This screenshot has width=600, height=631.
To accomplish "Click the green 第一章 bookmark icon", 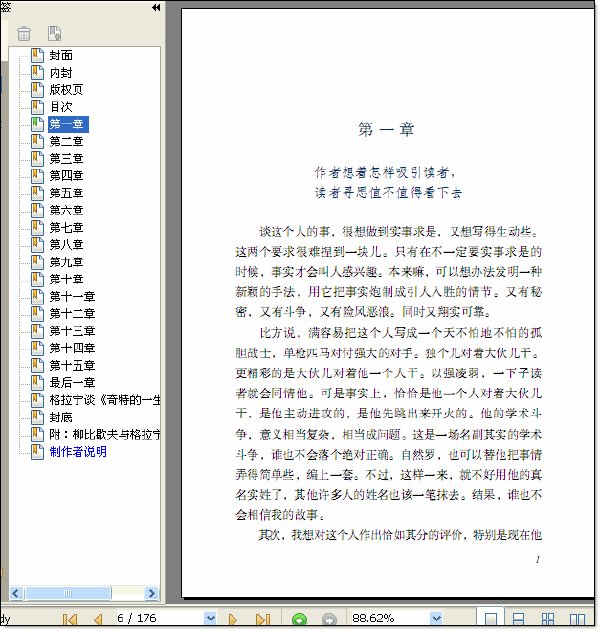I will (37, 124).
